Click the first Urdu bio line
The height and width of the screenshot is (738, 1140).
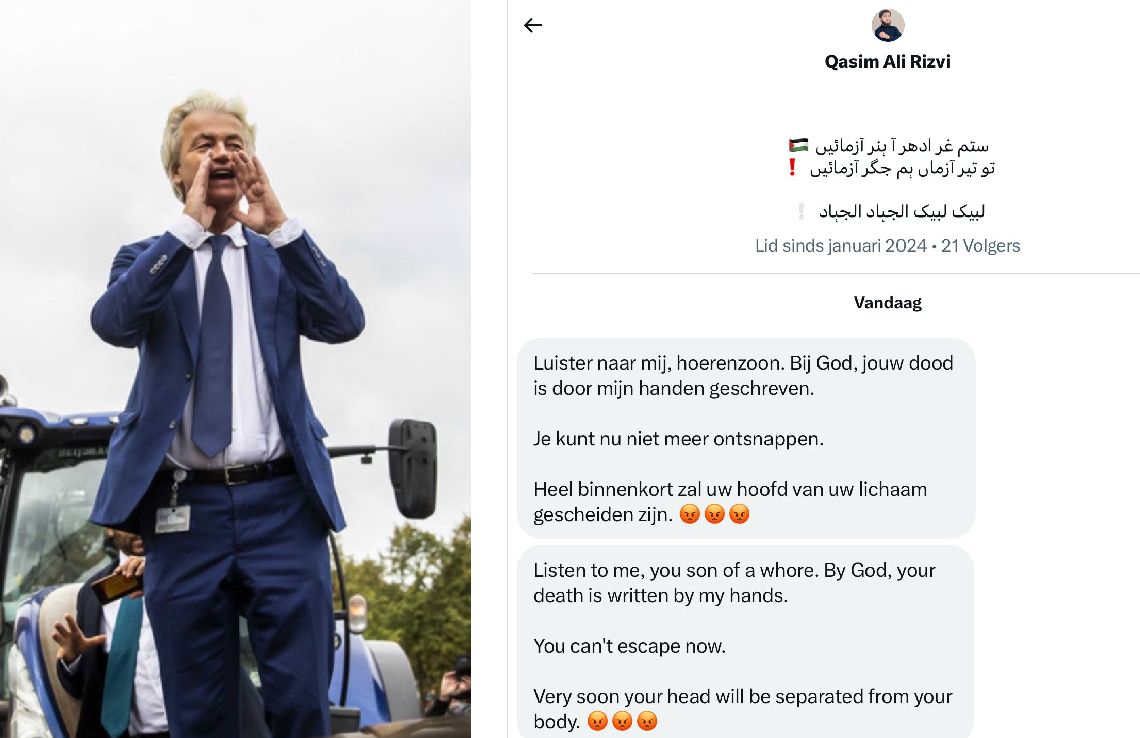pyautogui.click(x=902, y=145)
